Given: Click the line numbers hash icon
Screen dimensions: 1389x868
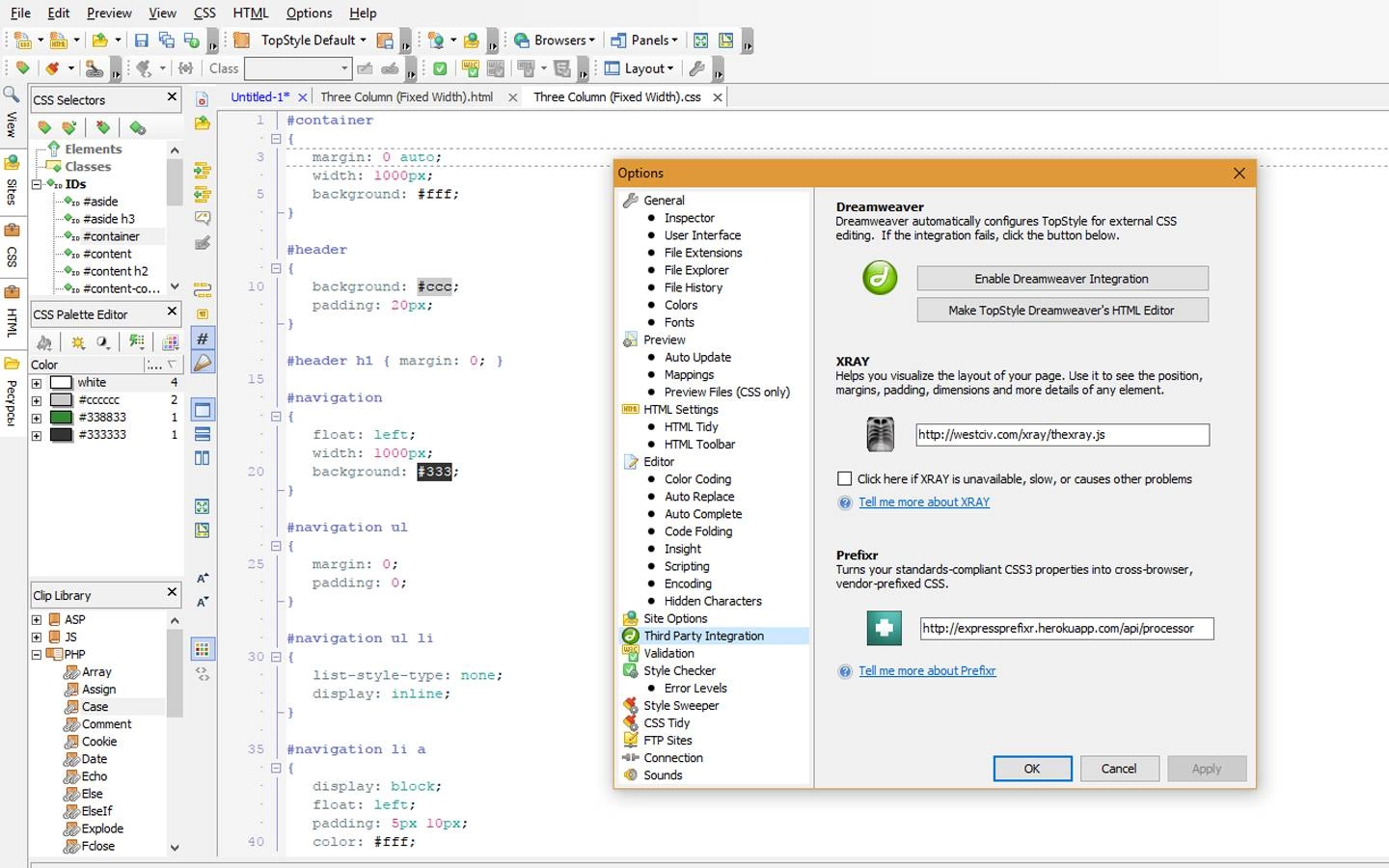Looking at the screenshot, I should click(x=203, y=339).
